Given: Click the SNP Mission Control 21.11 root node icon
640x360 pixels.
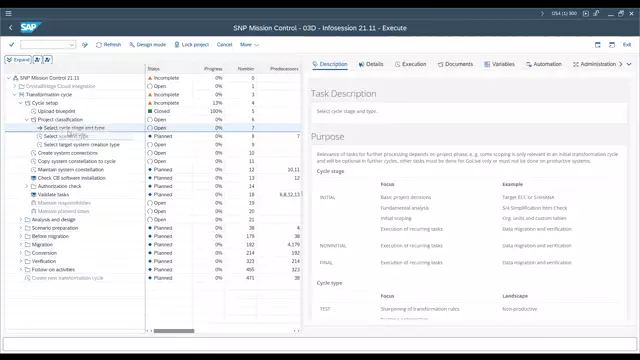Looking at the screenshot, I should point(16,78).
